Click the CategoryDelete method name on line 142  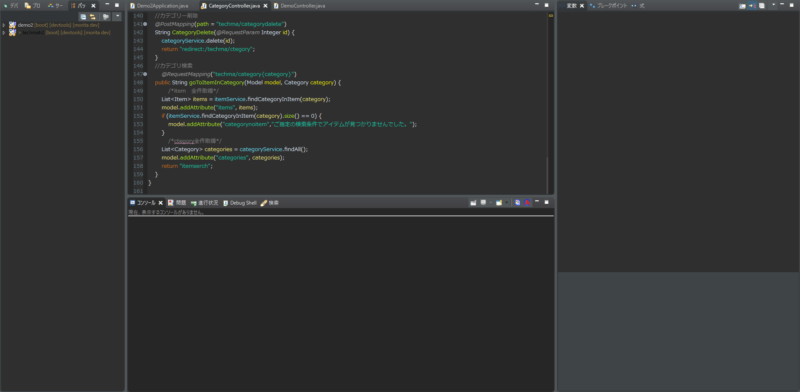coord(193,32)
